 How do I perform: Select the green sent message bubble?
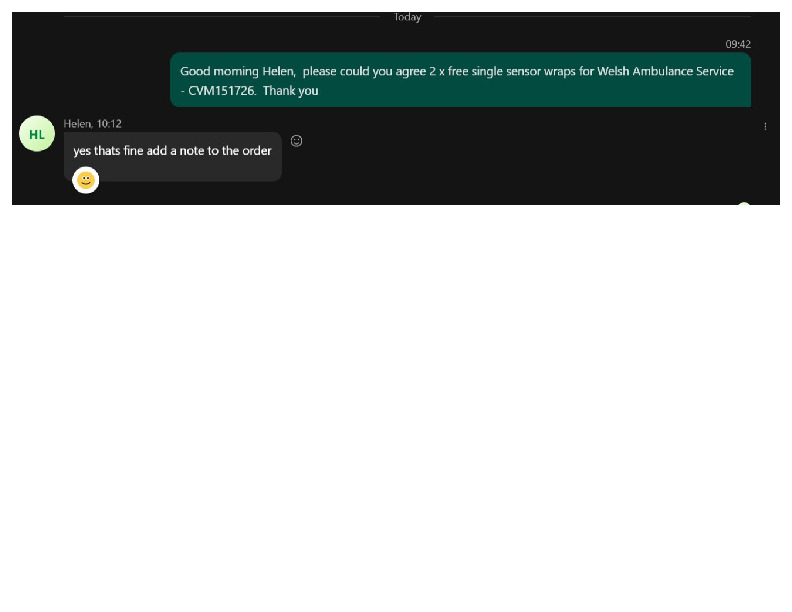point(460,80)
